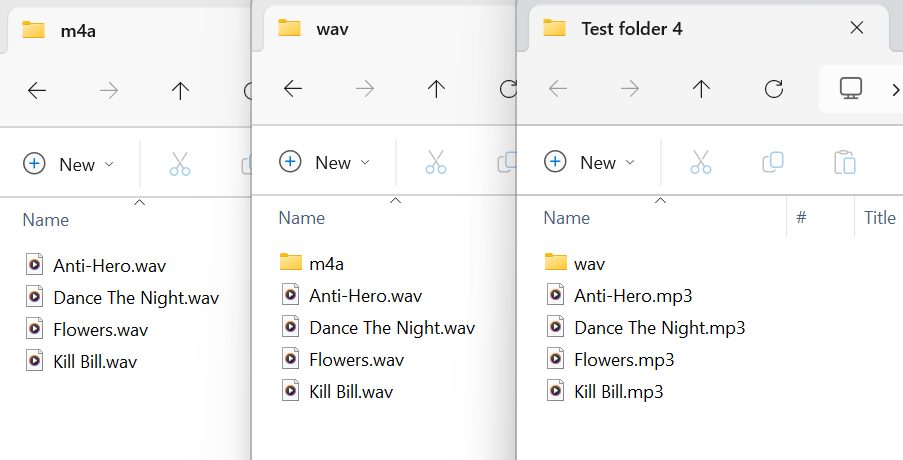Screen dimensions: 903x460
Task: Click the Title column header
Action: 880,218
